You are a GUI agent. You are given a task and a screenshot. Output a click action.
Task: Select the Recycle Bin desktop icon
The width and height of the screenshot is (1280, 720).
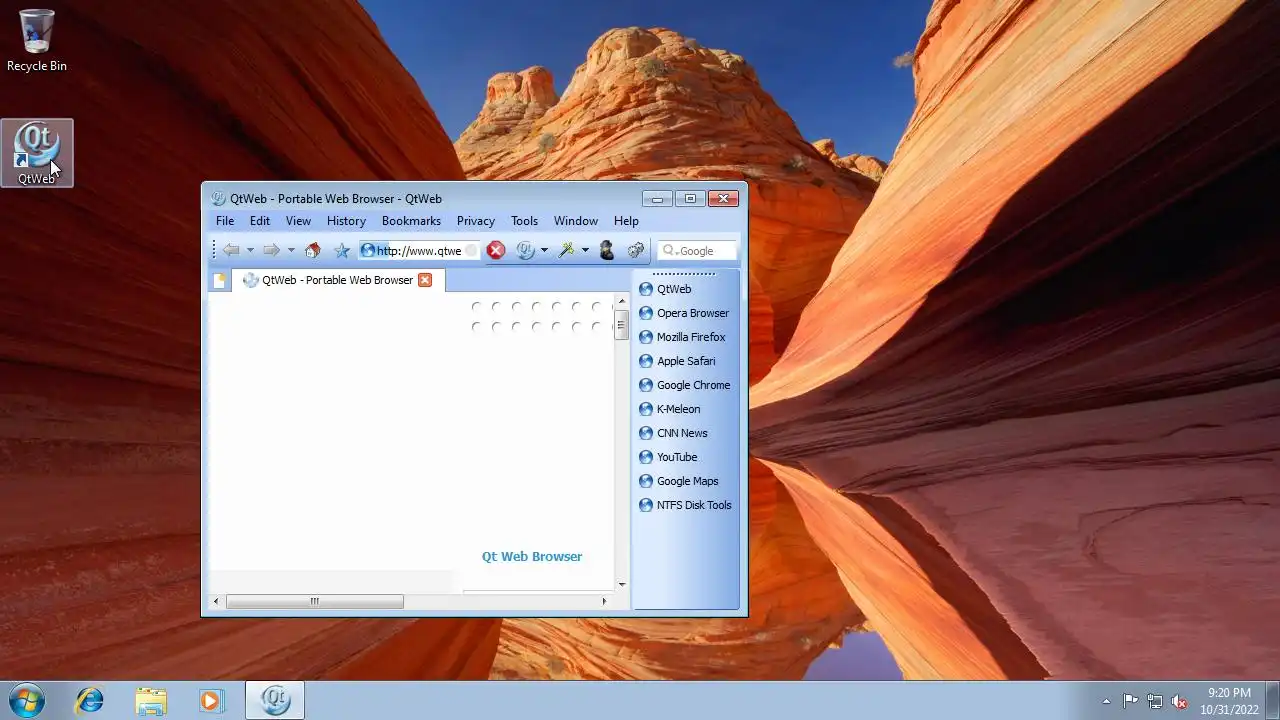coord(37,41)
